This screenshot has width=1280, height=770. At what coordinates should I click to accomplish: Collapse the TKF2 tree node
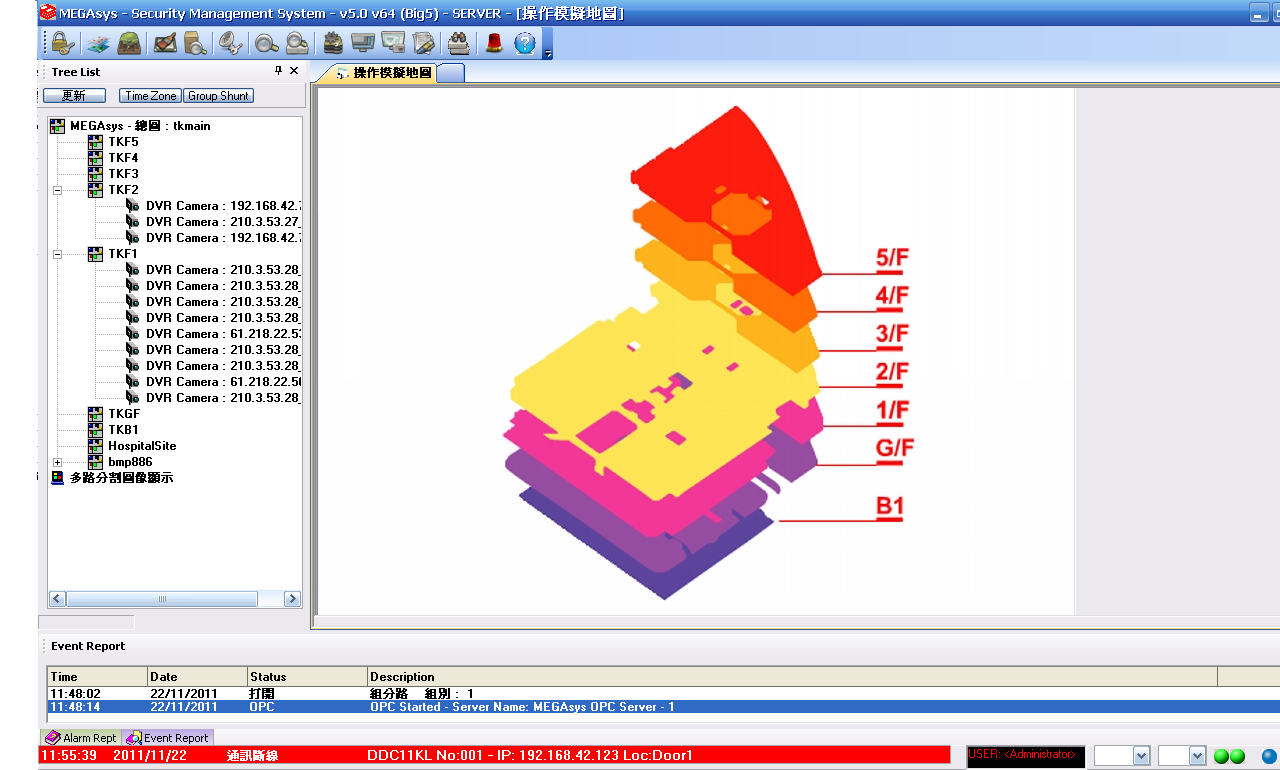pyautogui.click(x=57, y=190)
